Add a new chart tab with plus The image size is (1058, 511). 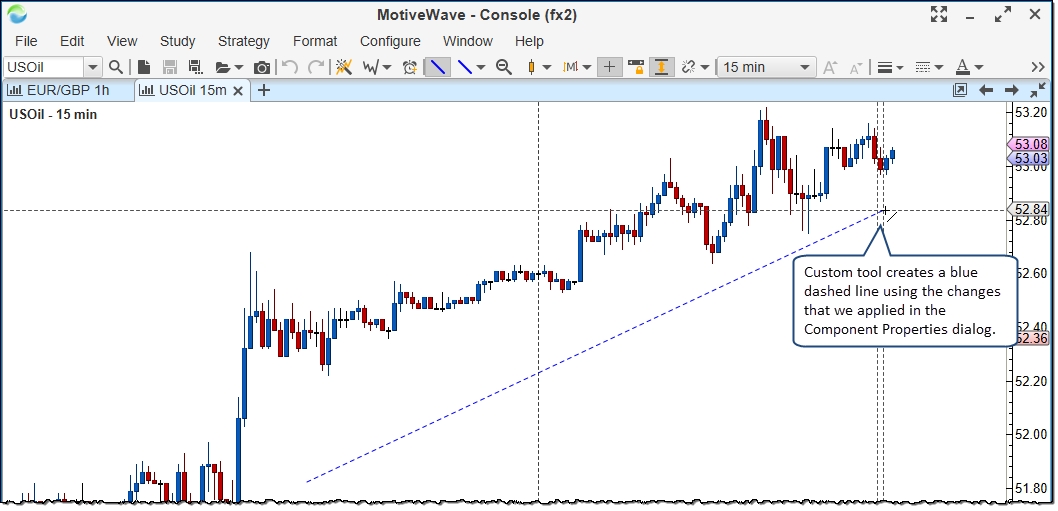(x=264, y=90)
